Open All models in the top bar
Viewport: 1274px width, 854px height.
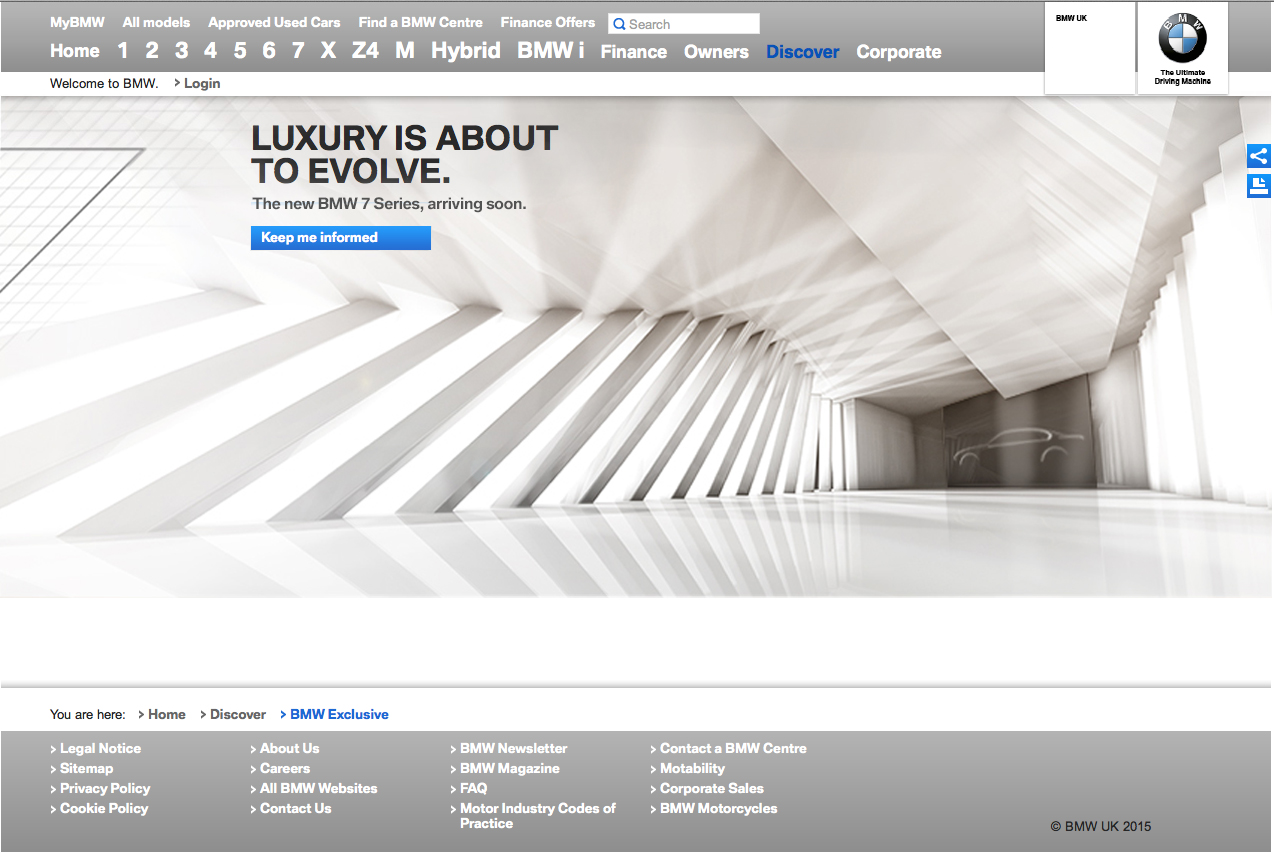(x=156, y=22)
